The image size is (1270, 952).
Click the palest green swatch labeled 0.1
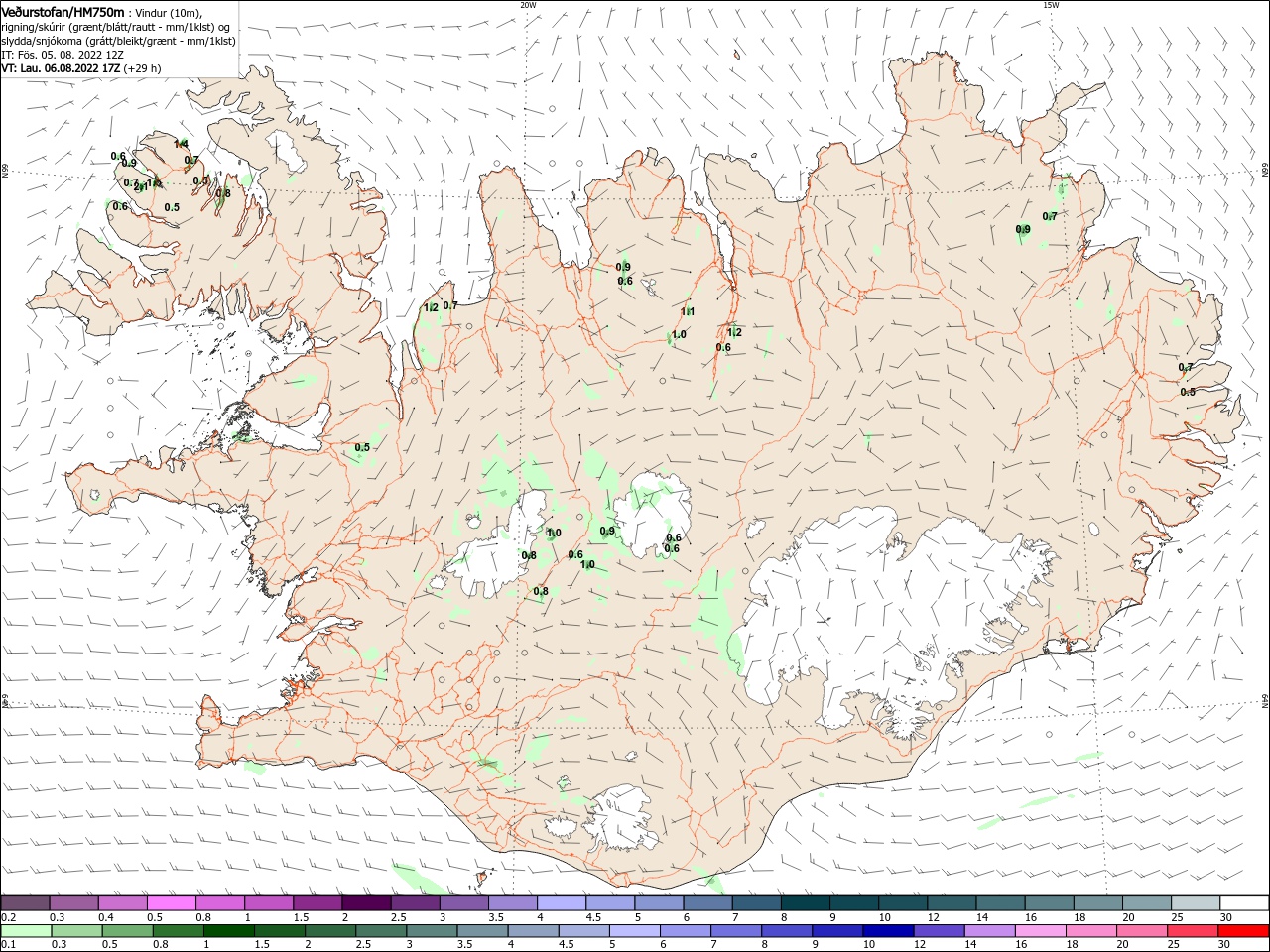pos(26,931)
